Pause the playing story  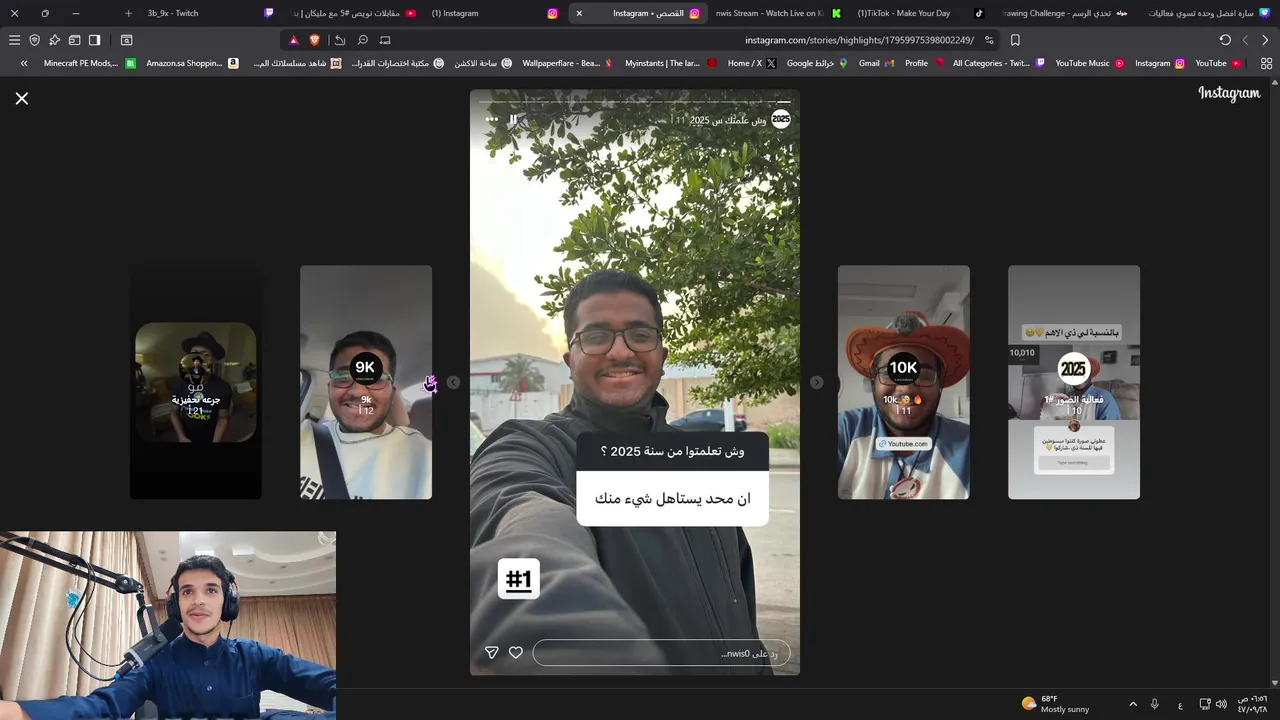[x=513, y=119]
